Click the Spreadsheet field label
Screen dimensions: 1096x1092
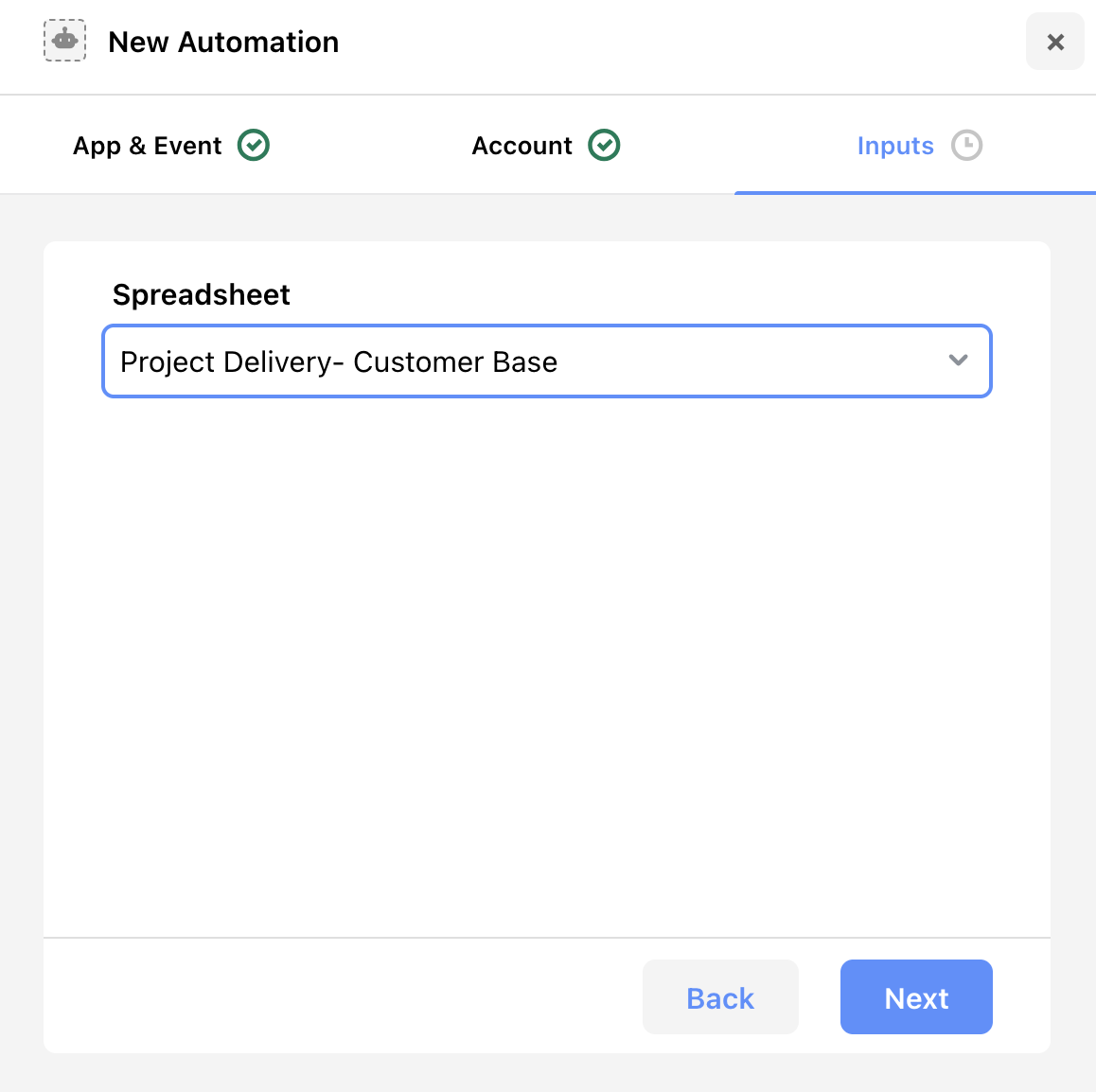tap(202, 295)
